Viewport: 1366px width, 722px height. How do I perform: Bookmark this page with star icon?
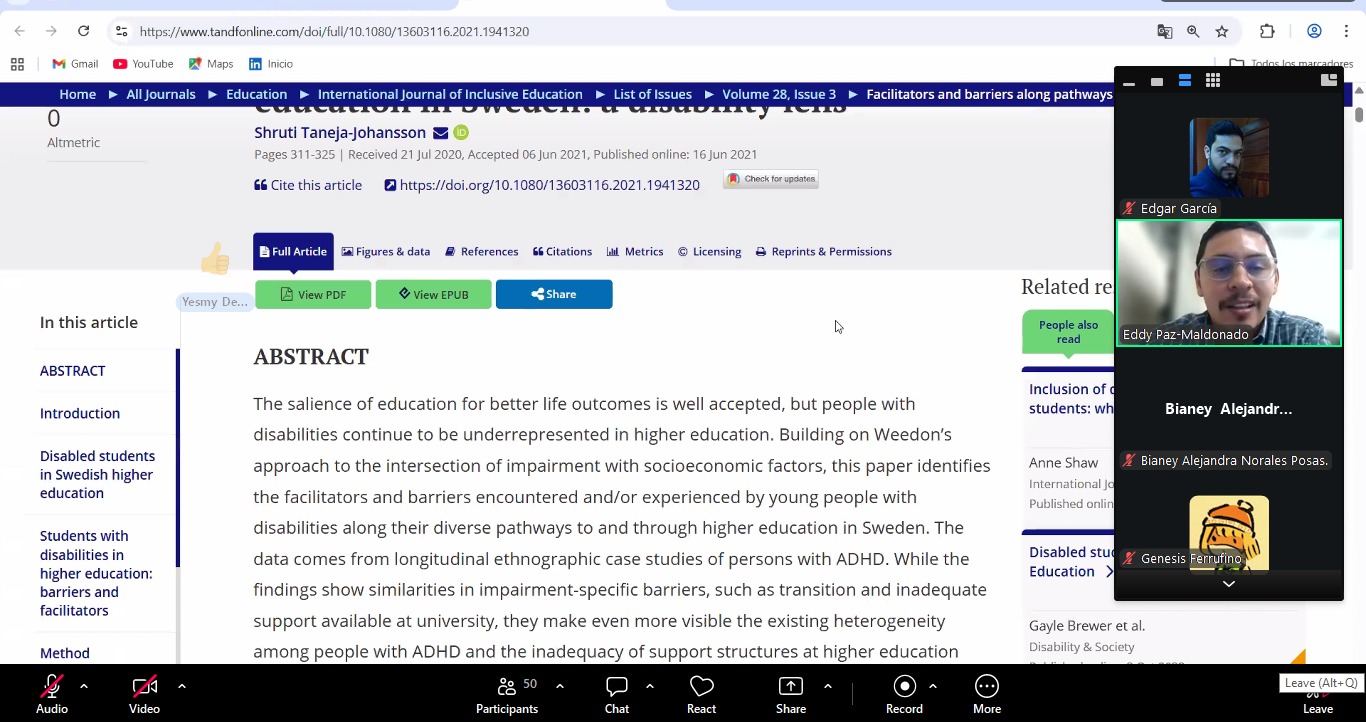tap(1221, 32)
